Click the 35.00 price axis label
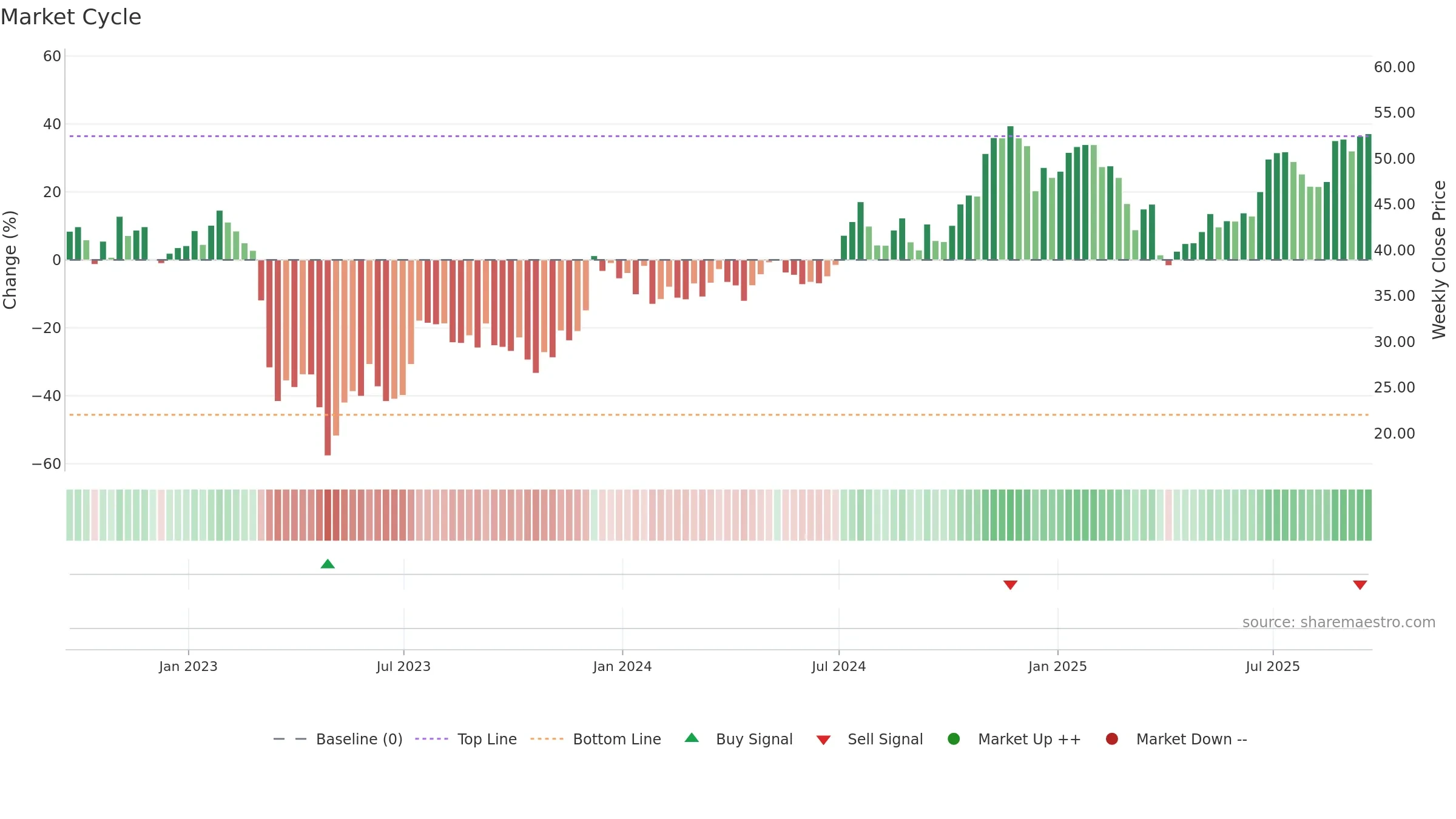 pyautogui.click(x=1394, y=296)
